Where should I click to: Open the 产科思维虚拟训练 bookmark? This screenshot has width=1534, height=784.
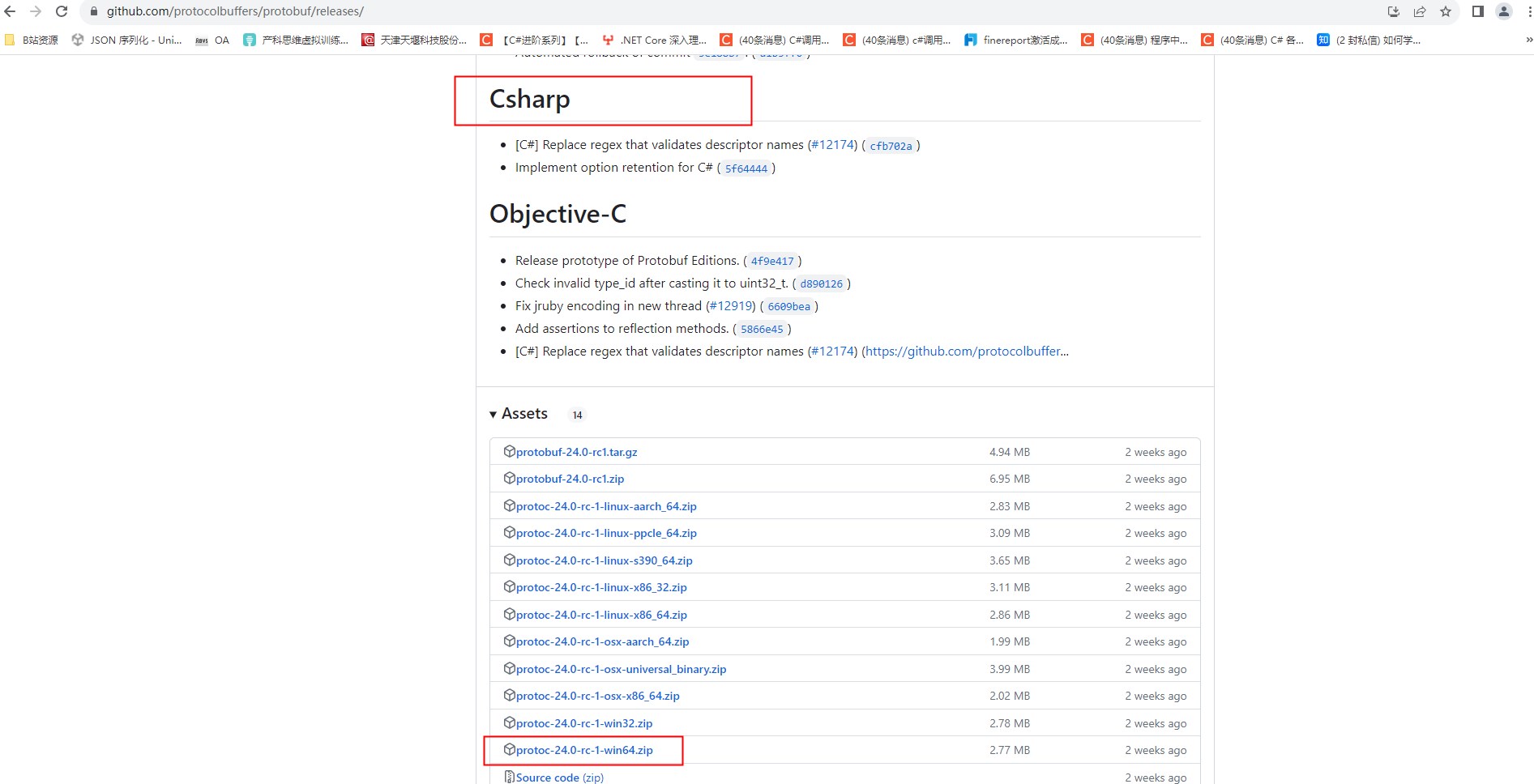point(296,40)
